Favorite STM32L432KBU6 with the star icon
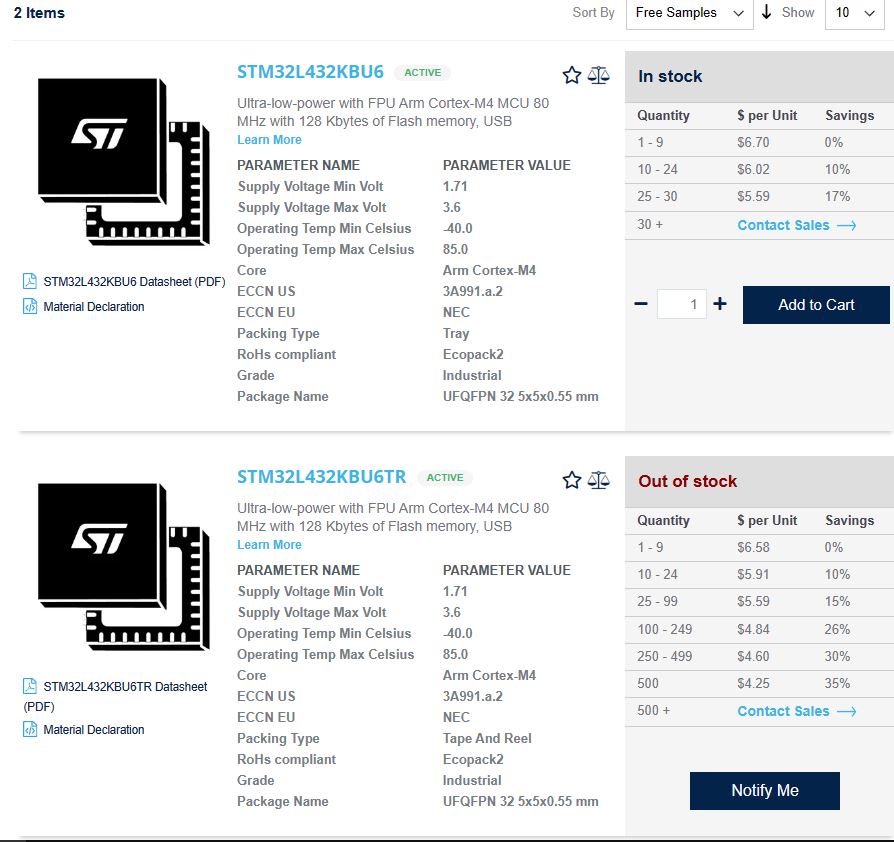Image resolution: width=894 pixels, height=842 pixels. [571, 75]
